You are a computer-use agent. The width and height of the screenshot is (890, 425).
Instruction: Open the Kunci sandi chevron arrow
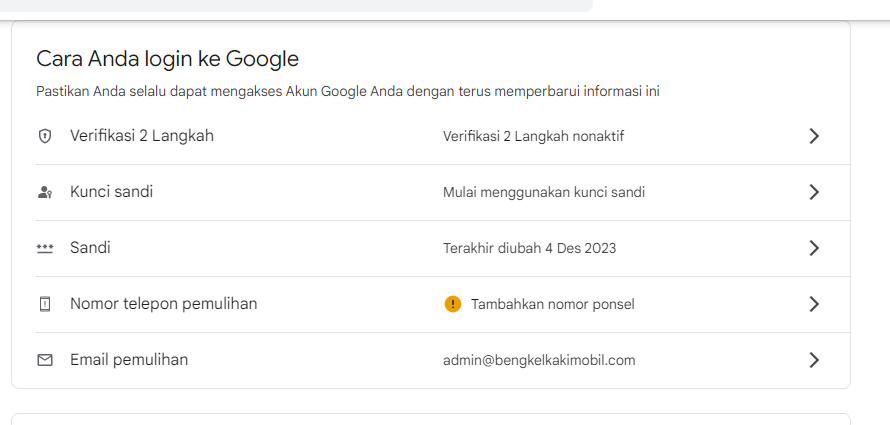pos(814,192)
